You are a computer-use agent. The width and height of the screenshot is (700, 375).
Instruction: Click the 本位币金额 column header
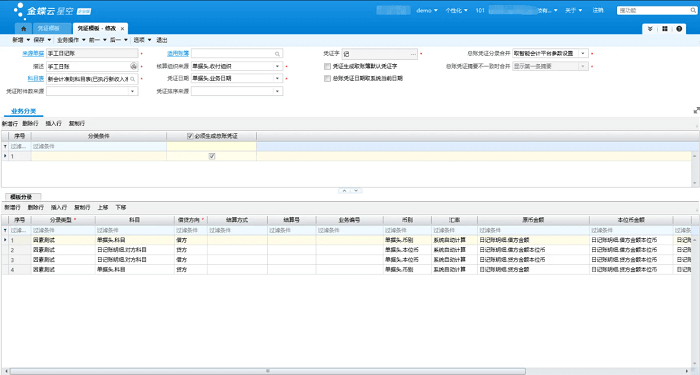pyautogui.click(x=631, y=220)
